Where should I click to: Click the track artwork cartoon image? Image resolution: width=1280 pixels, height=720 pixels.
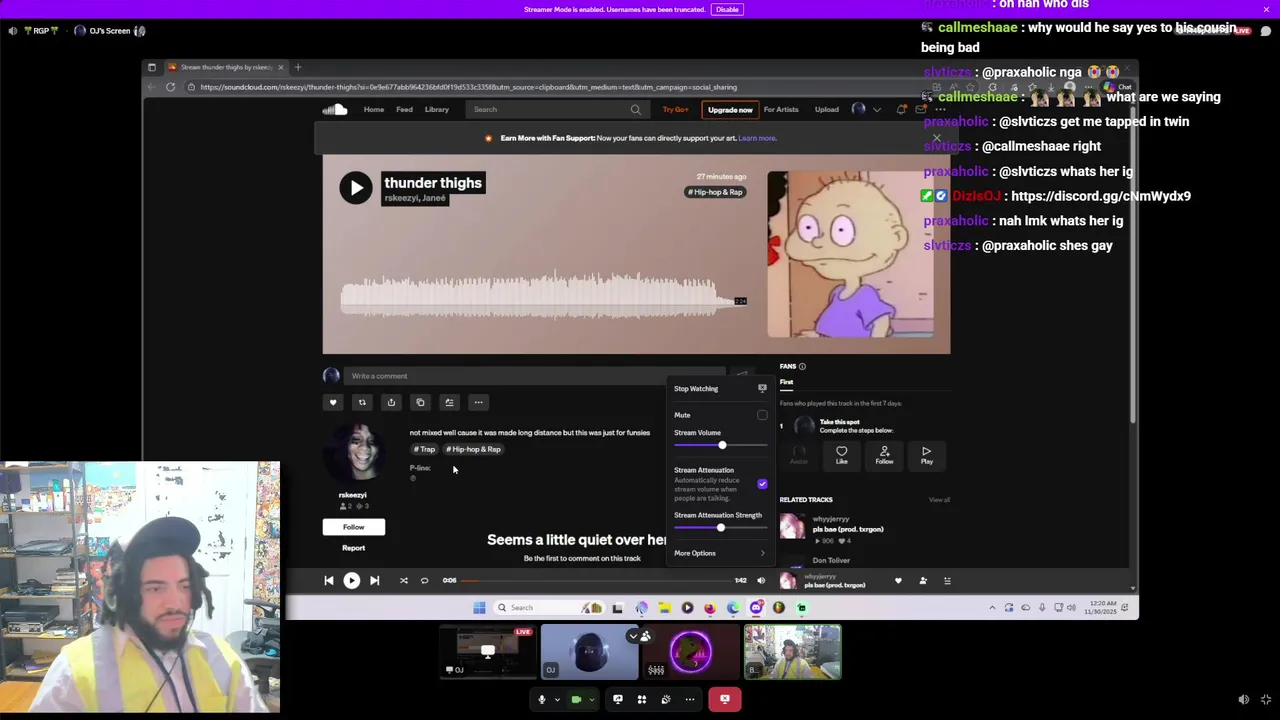point(851,254)
